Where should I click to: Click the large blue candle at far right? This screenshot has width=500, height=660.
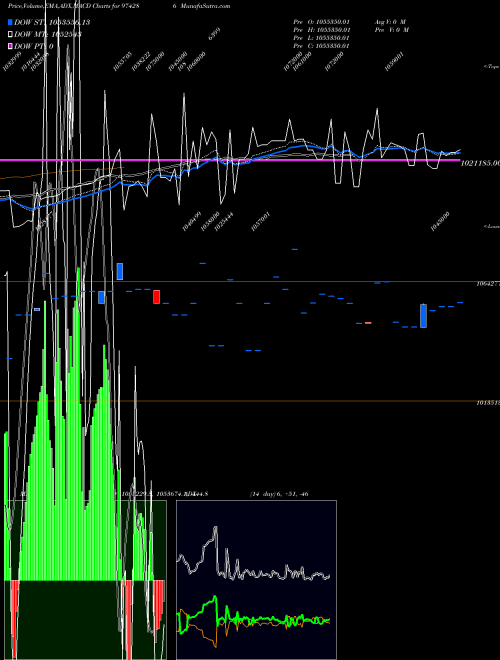pyautogui.click(x=423, y=316)
